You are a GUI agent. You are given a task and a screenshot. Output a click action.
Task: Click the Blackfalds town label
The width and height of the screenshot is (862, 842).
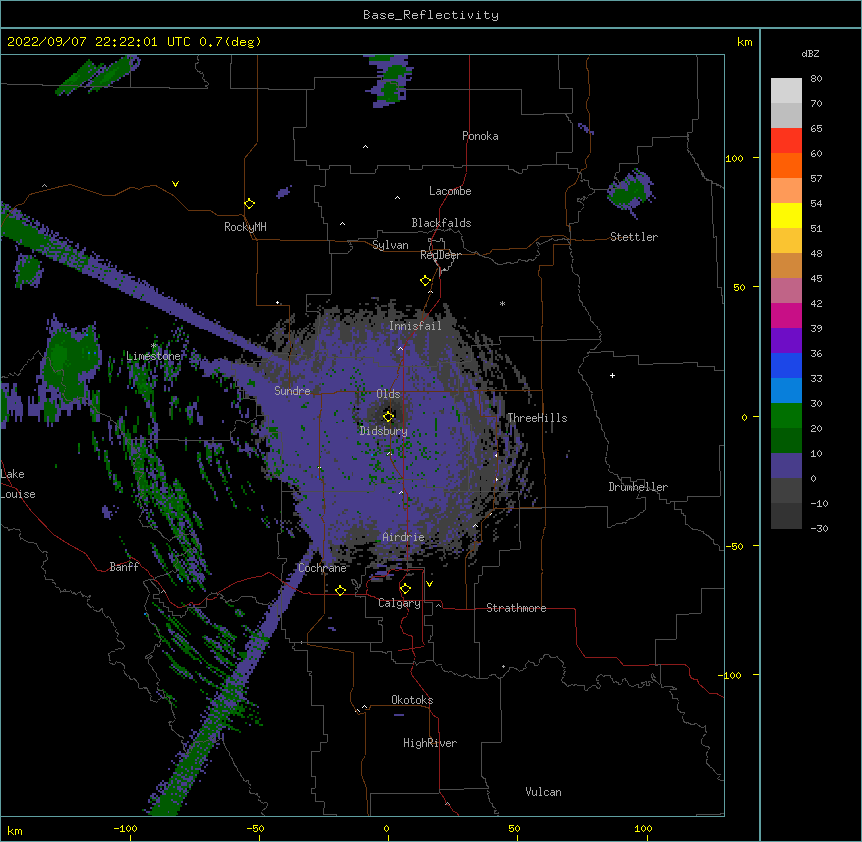pyautogui.click(x=441, y=223)
